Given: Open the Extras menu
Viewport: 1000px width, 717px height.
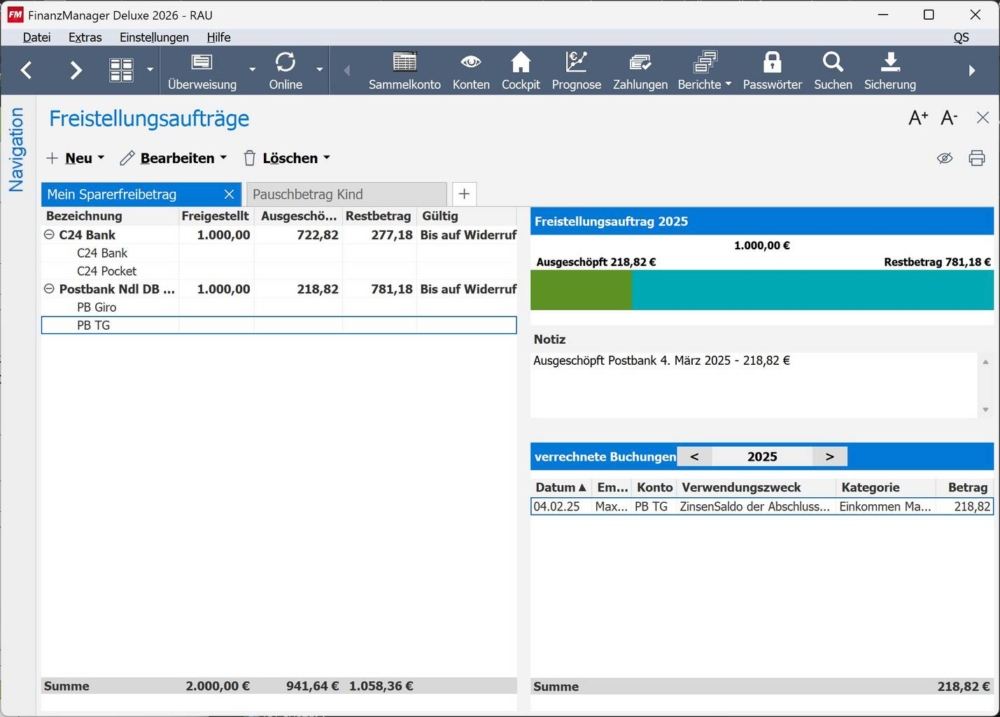Looking at the screenshot, I should tap(84, 37).
